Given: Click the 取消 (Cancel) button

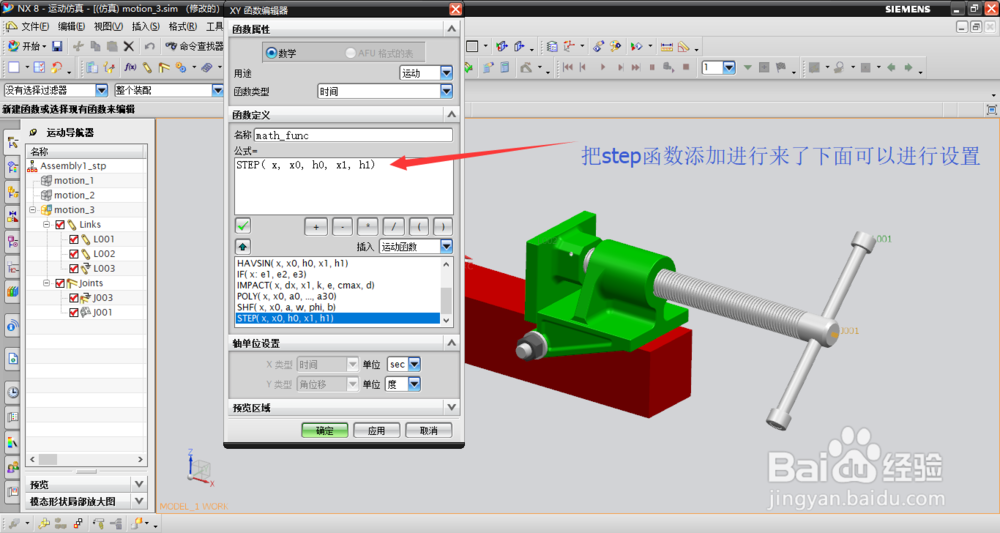Looking at the screenshot, I should [x=429, y=430].
